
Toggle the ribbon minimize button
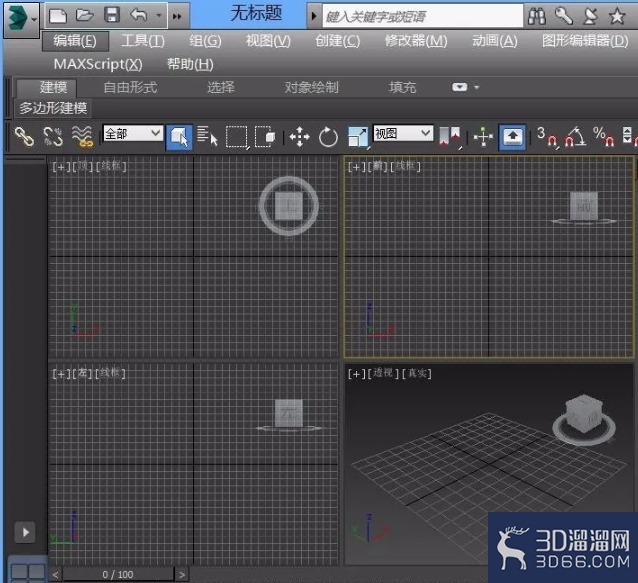tap(459, 87)
